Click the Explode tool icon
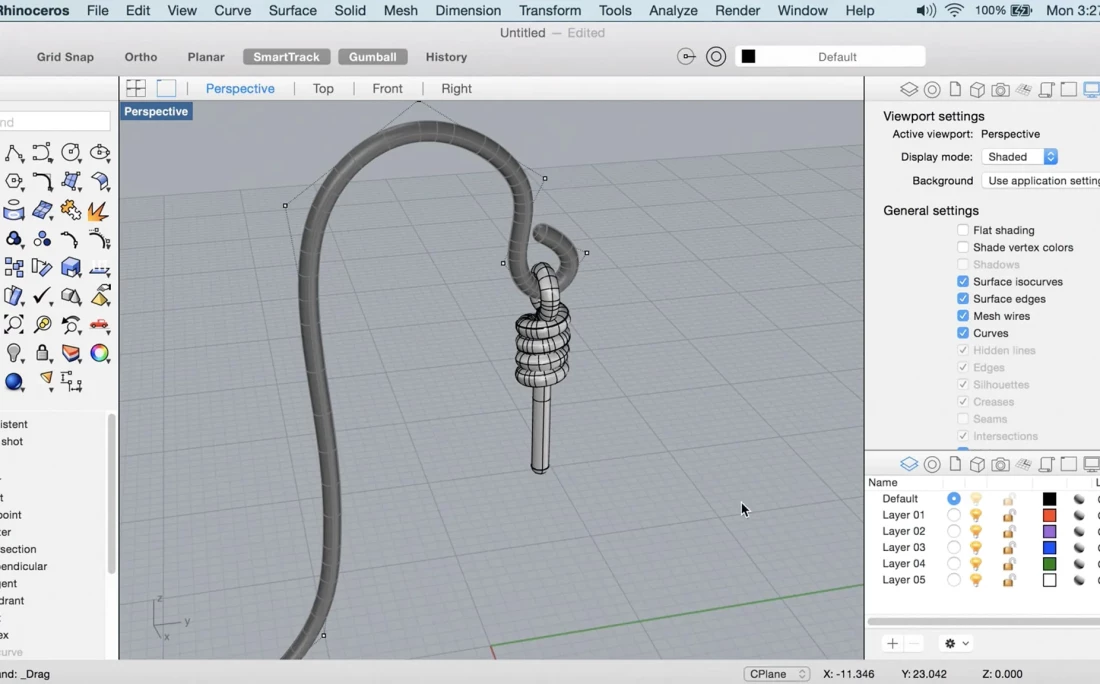 point(100,210)
